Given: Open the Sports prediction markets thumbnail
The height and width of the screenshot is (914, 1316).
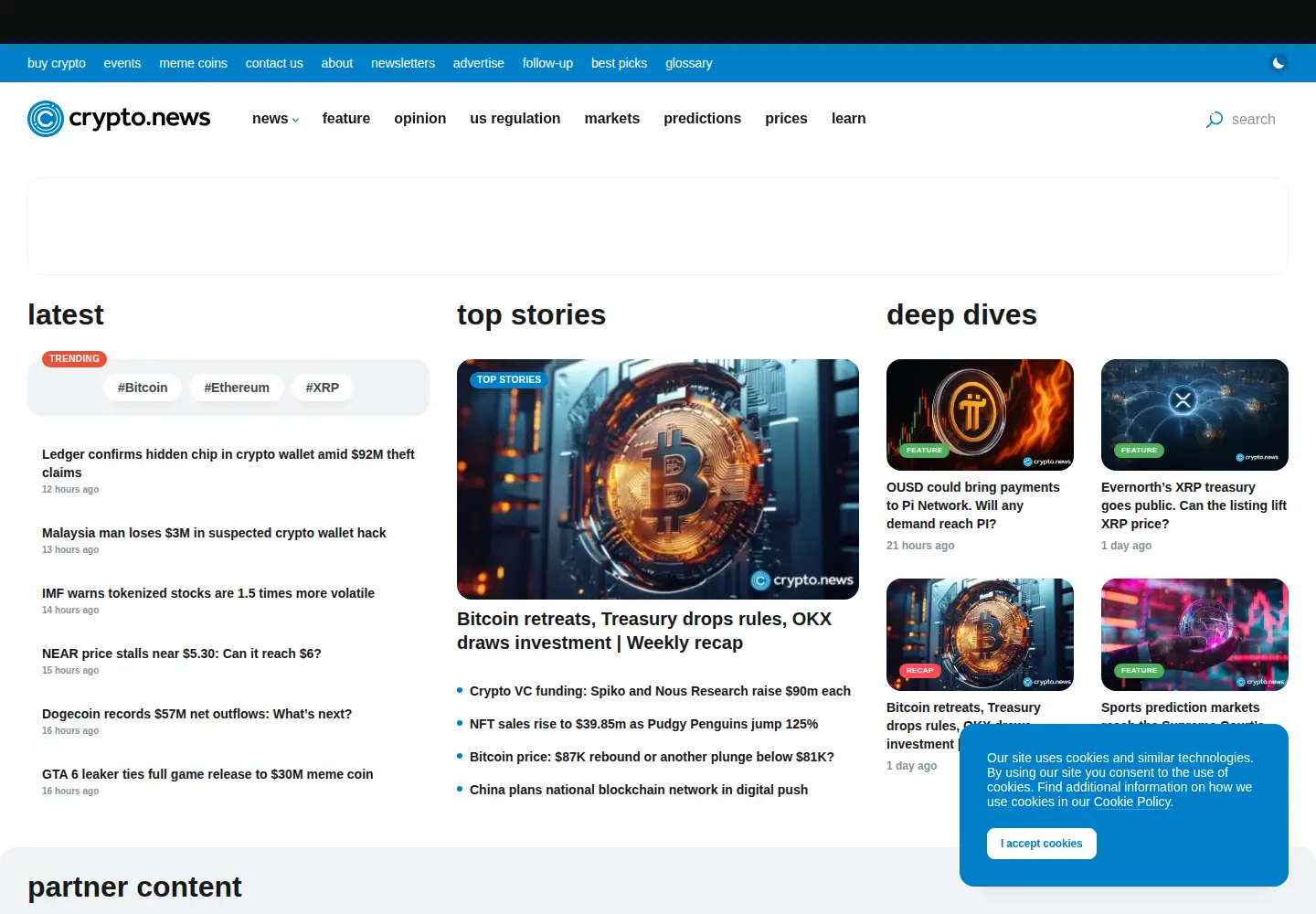Looking at the screenshot, I should pos(1195,634).
